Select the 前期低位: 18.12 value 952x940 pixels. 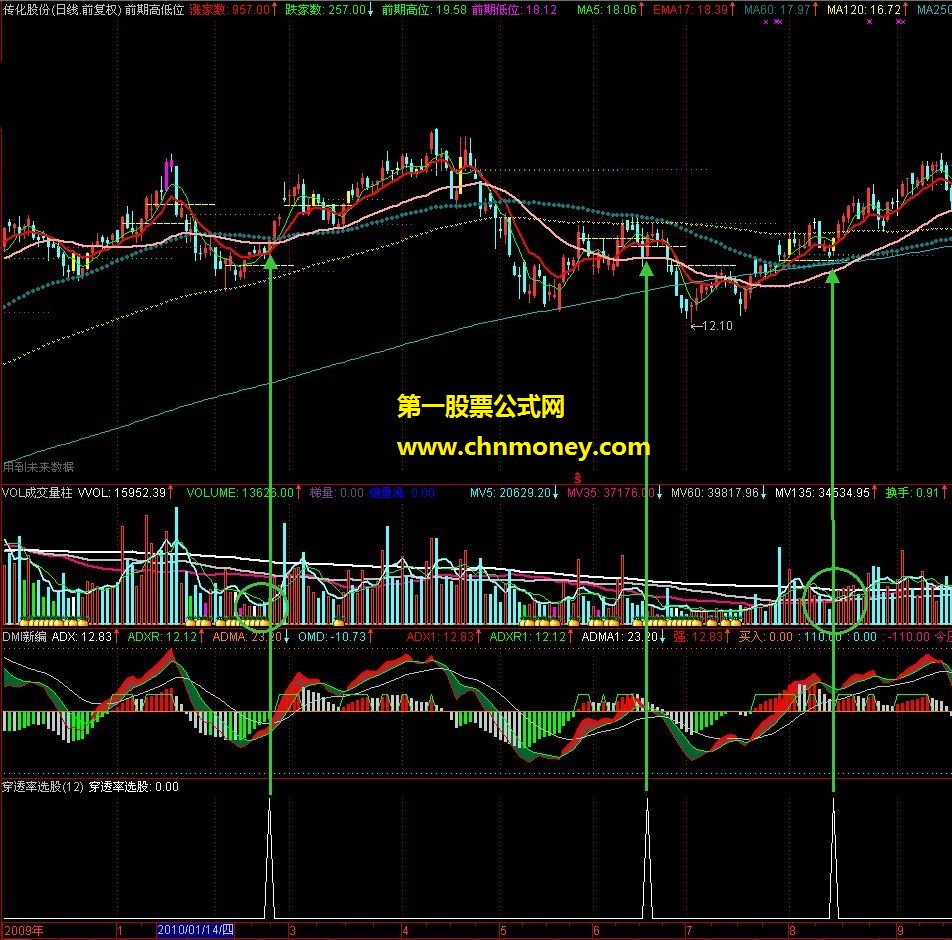[514, 10]
